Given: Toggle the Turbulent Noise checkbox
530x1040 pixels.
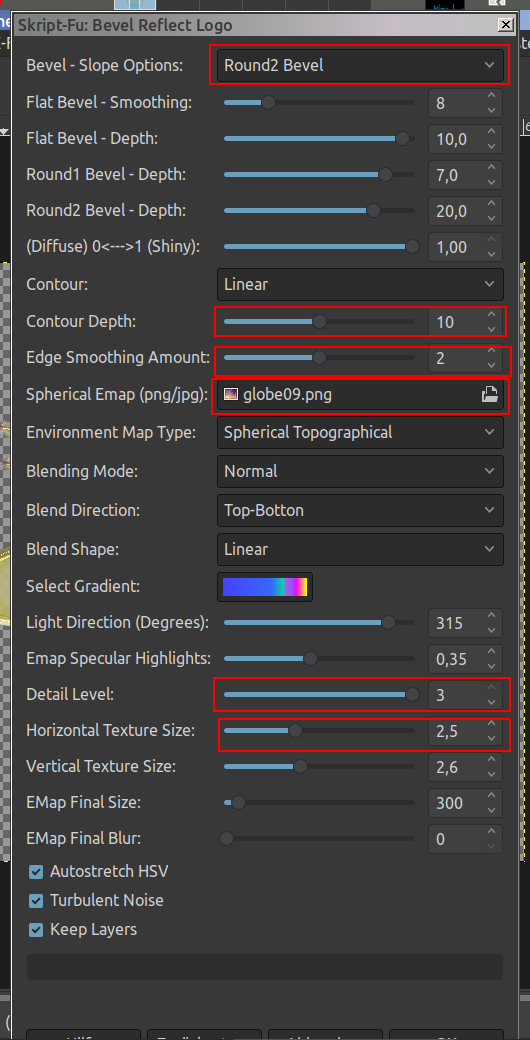Looking at the screenshot, I should pos(36,900).
